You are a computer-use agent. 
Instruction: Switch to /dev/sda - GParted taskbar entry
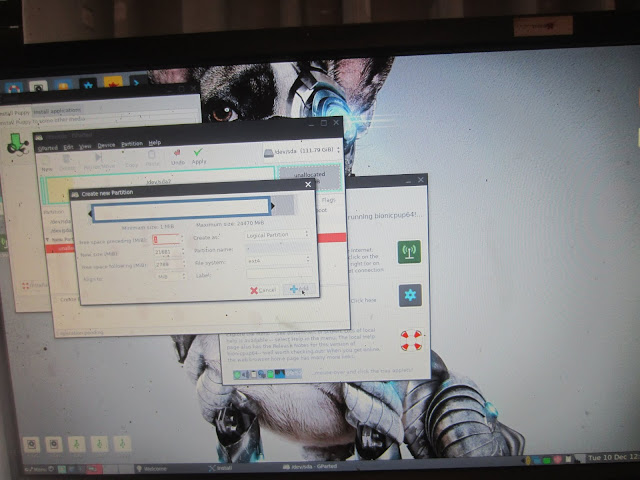point(310,466)
